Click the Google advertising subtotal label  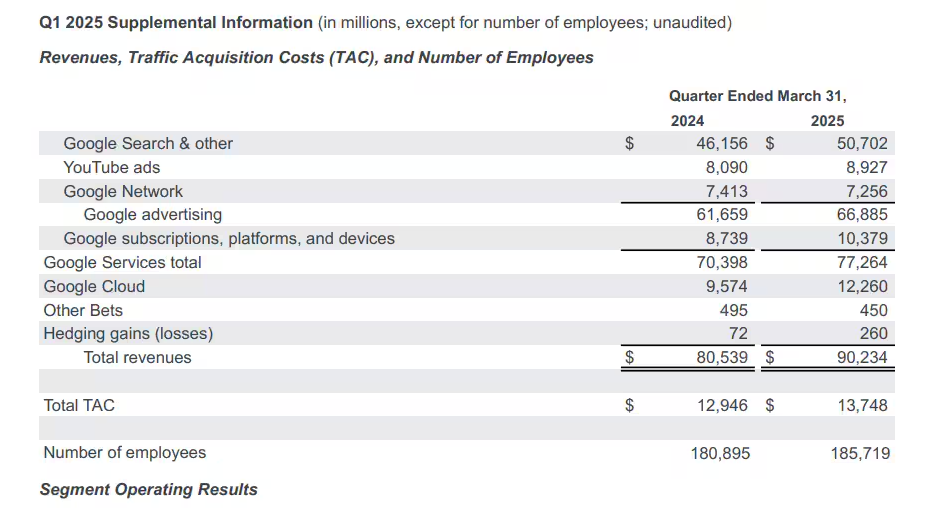pos(153,214)
